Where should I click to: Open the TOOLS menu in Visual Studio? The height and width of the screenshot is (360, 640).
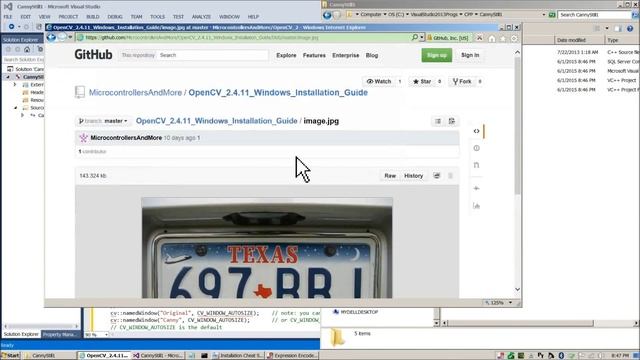point(158,17)
